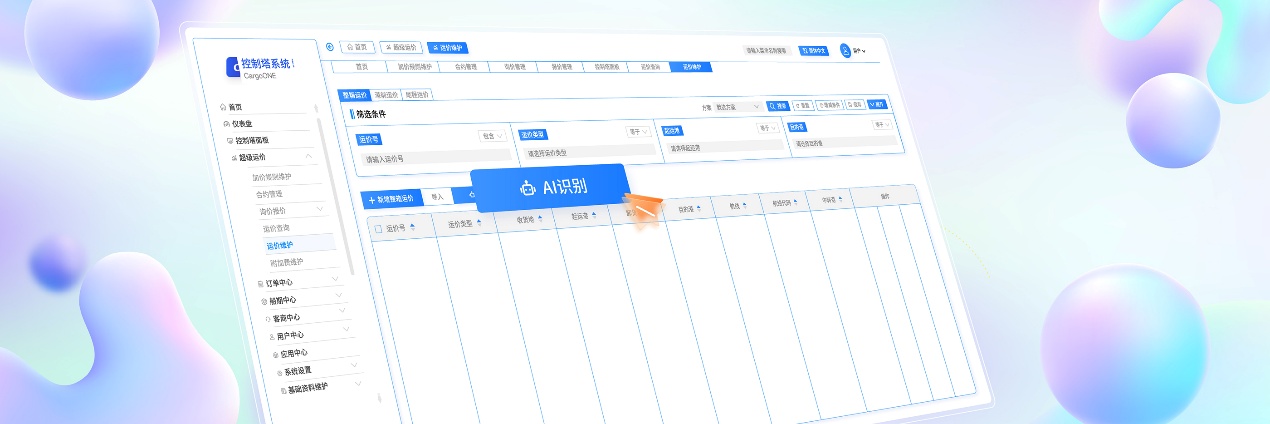Open 仪表盘 in the sidebar
1270x424 pixels.
click(242, 123)
